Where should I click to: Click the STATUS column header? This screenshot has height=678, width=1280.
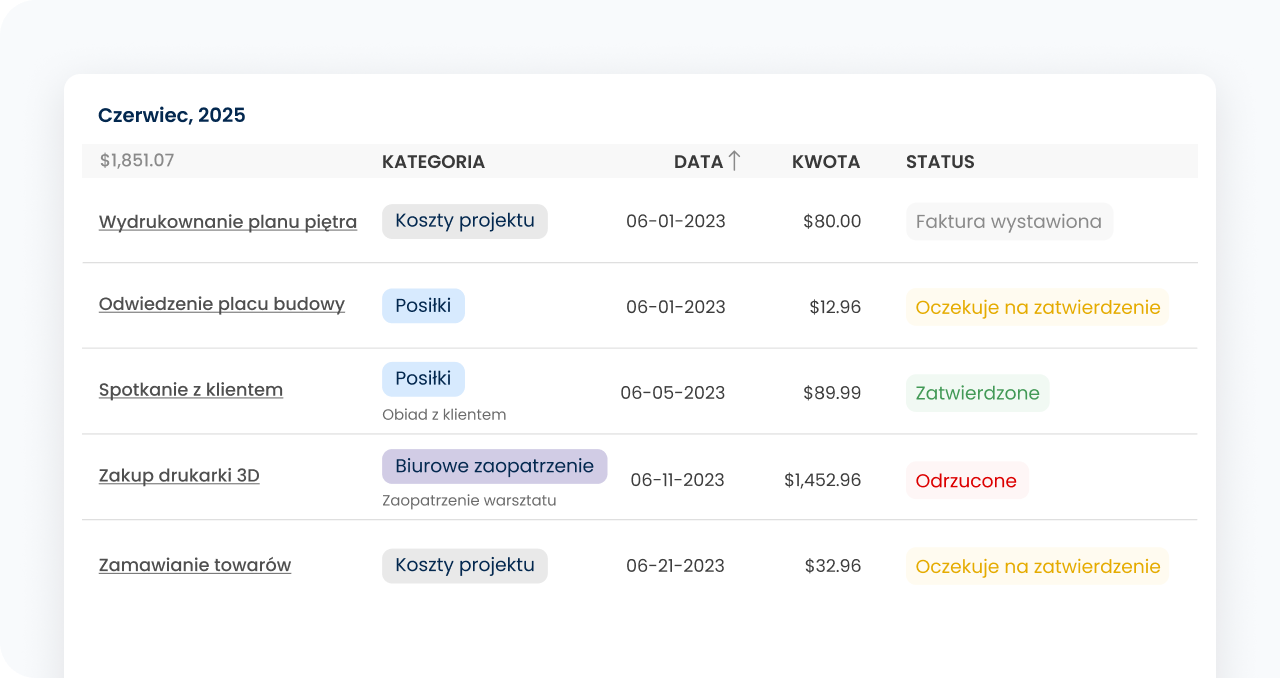tap(939, 162)
